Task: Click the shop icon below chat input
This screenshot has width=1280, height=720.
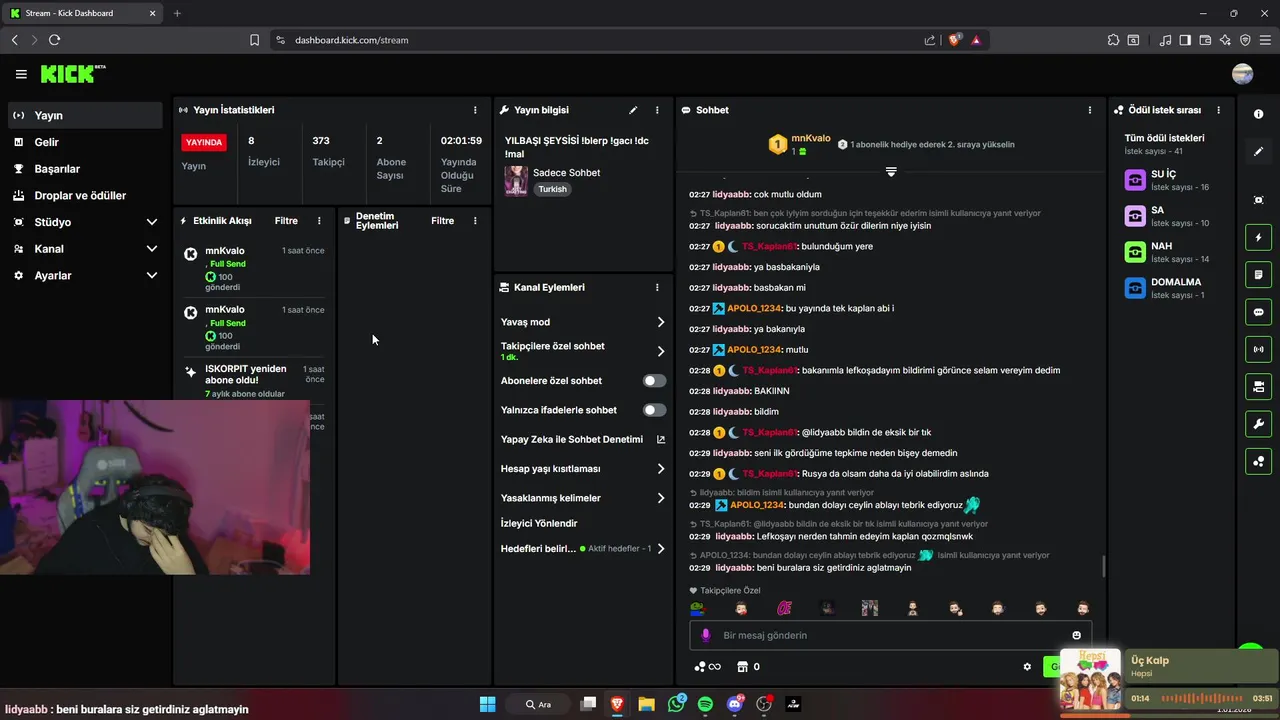Action: point(742,667)
